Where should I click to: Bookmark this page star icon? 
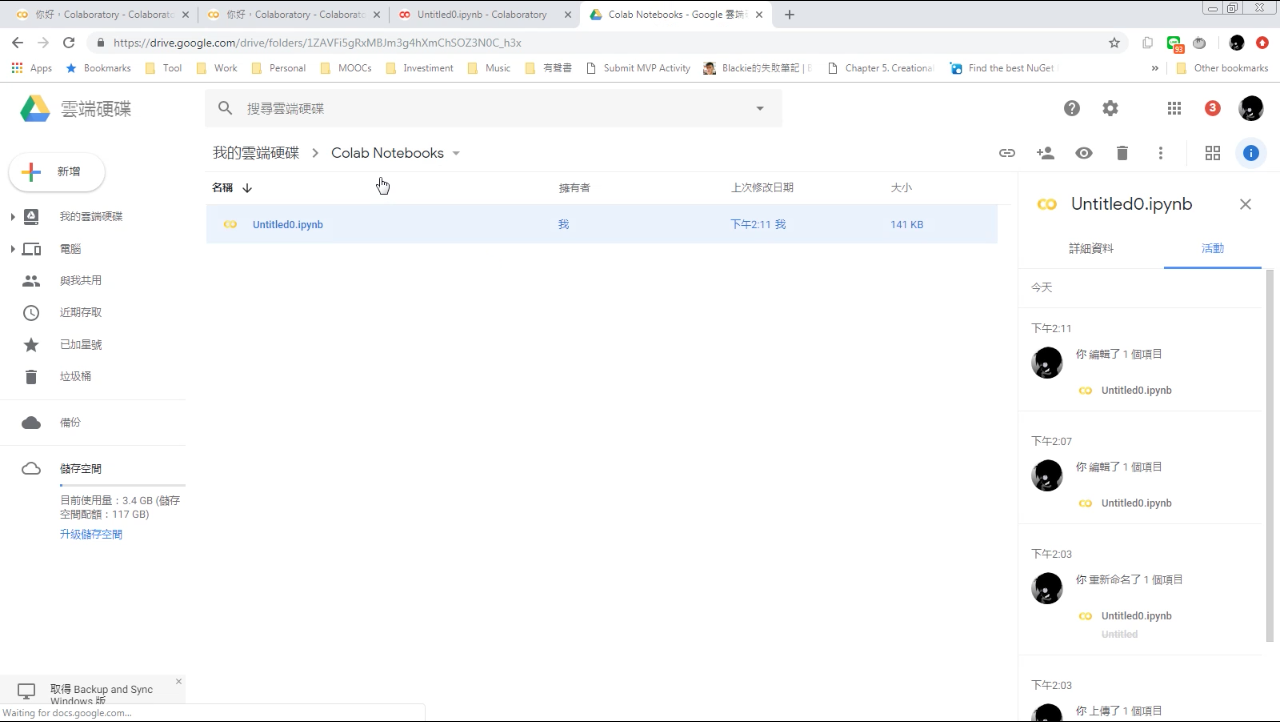(x=1114, y=43)
